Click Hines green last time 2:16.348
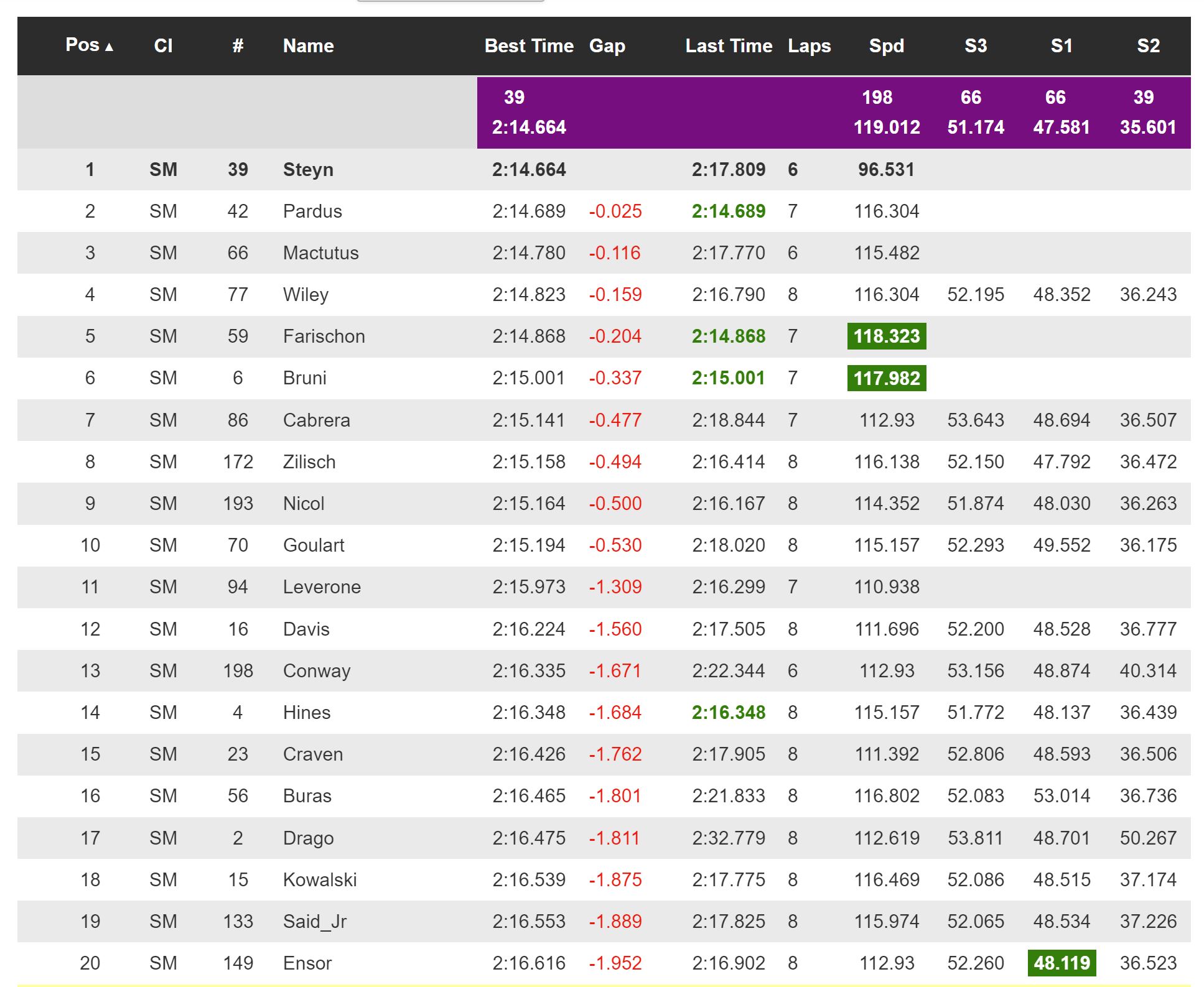The image size is (1204, 987). click(729, 713)
